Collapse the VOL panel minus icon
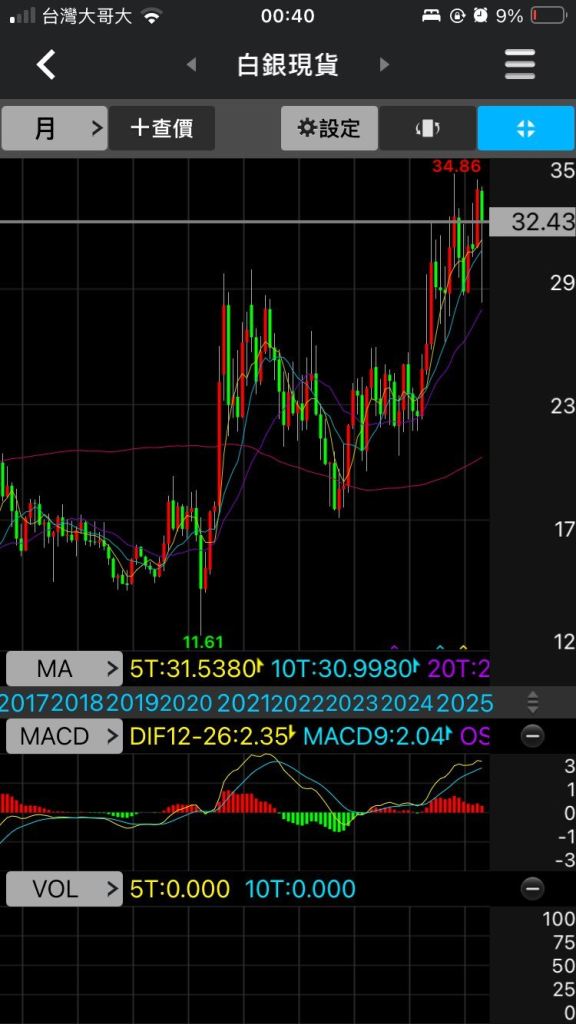The height and width of the screenshot is (1024, 576). [532, 888]
